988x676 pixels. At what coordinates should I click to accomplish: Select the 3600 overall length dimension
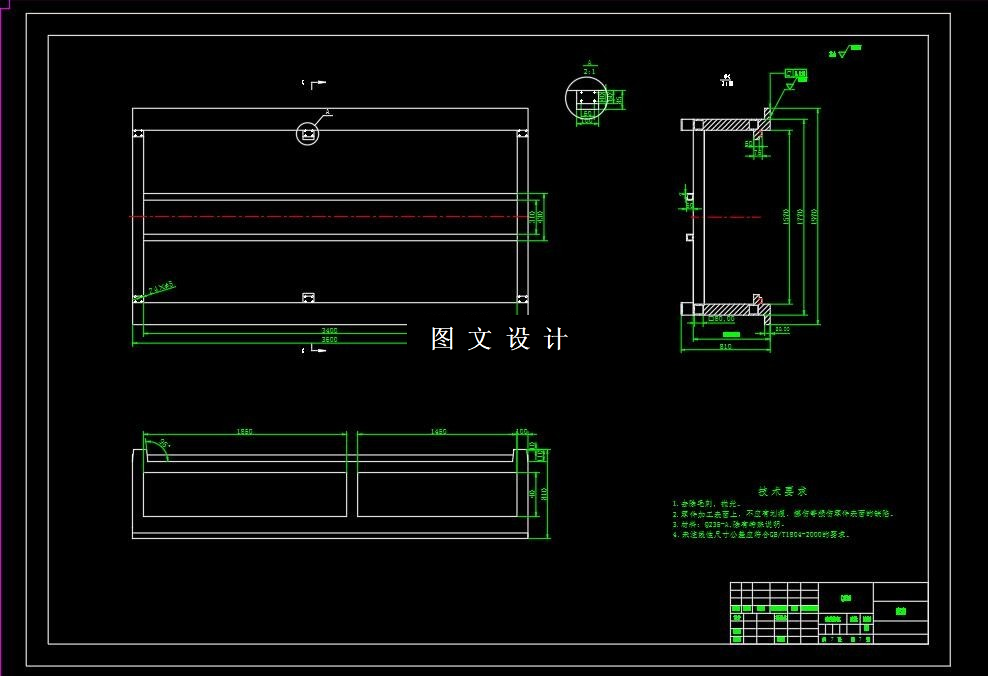329,340
